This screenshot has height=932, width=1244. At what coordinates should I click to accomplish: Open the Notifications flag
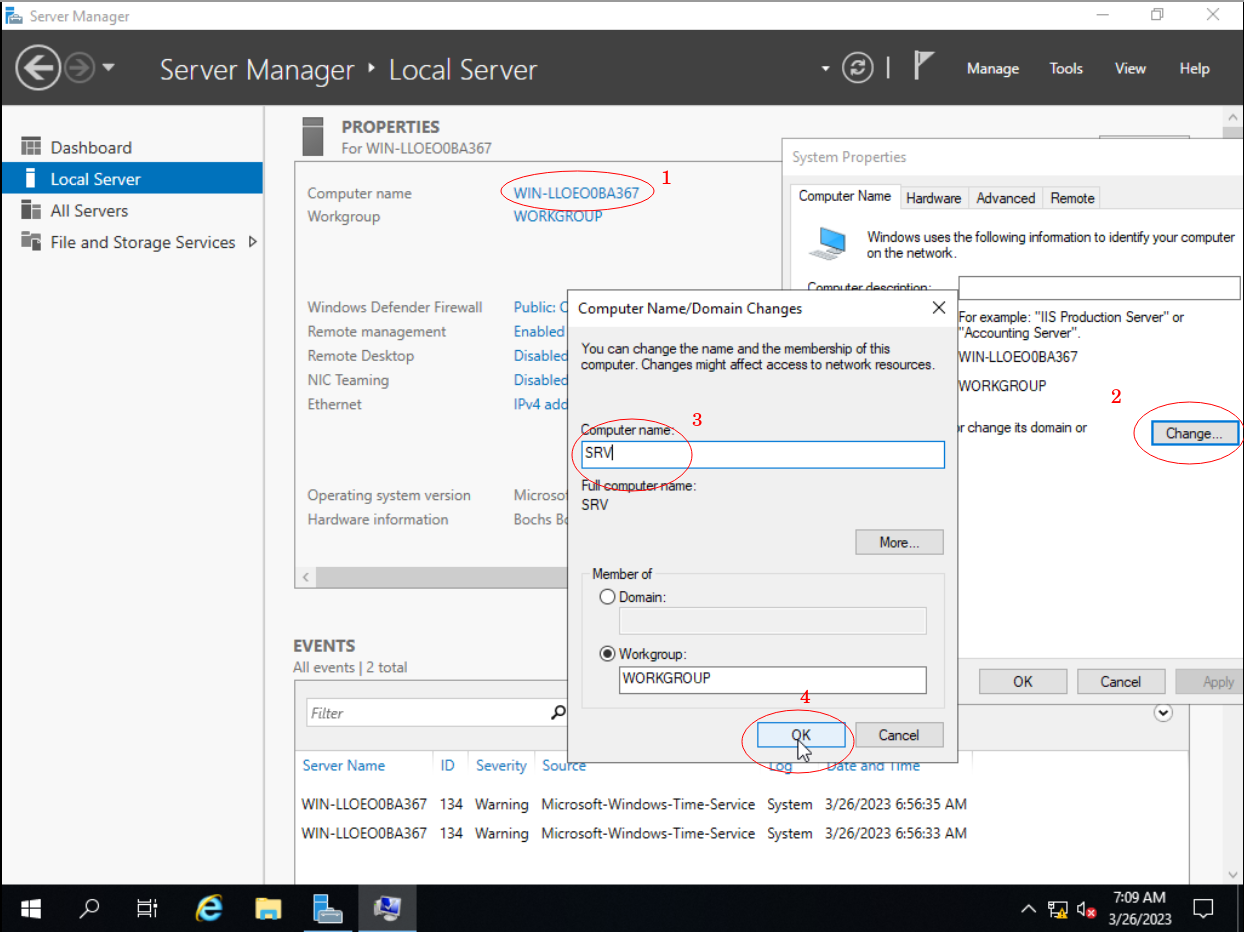pos(924,67)
